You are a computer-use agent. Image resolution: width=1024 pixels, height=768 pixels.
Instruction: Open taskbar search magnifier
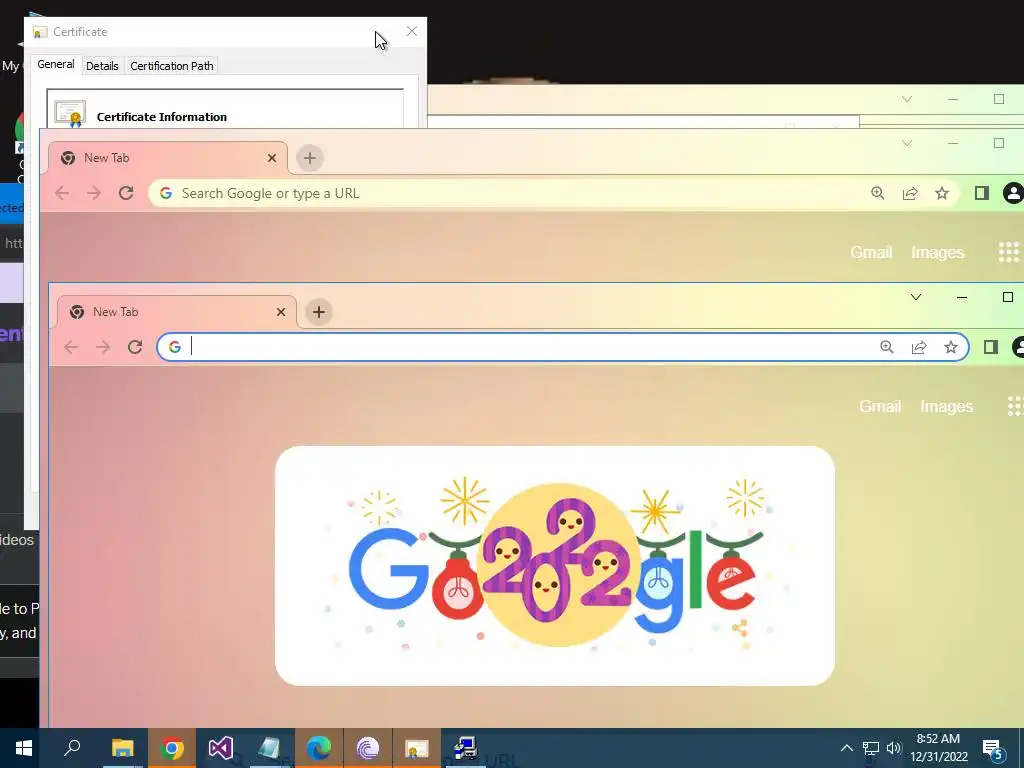[72, 748]
